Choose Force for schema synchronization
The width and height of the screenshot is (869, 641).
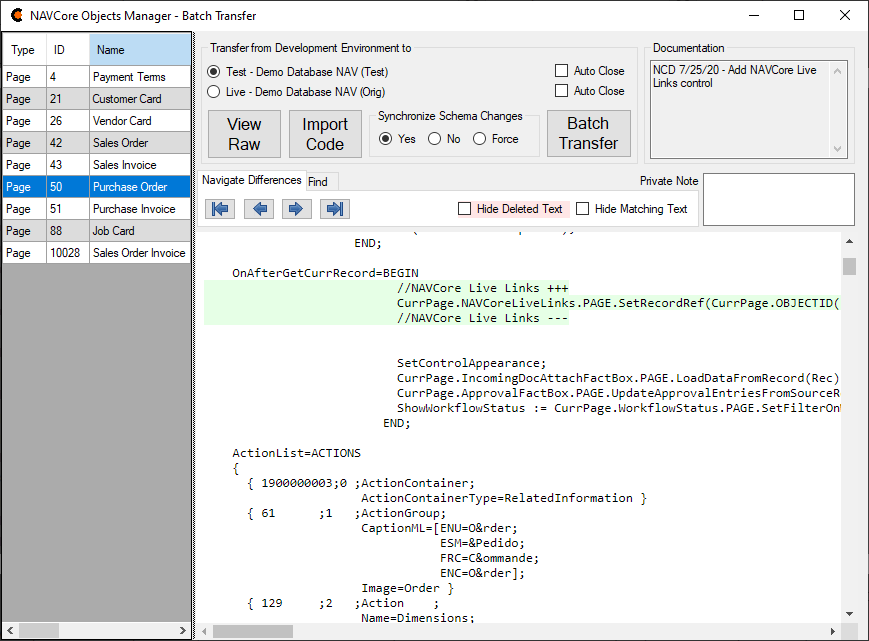point(480,139)
